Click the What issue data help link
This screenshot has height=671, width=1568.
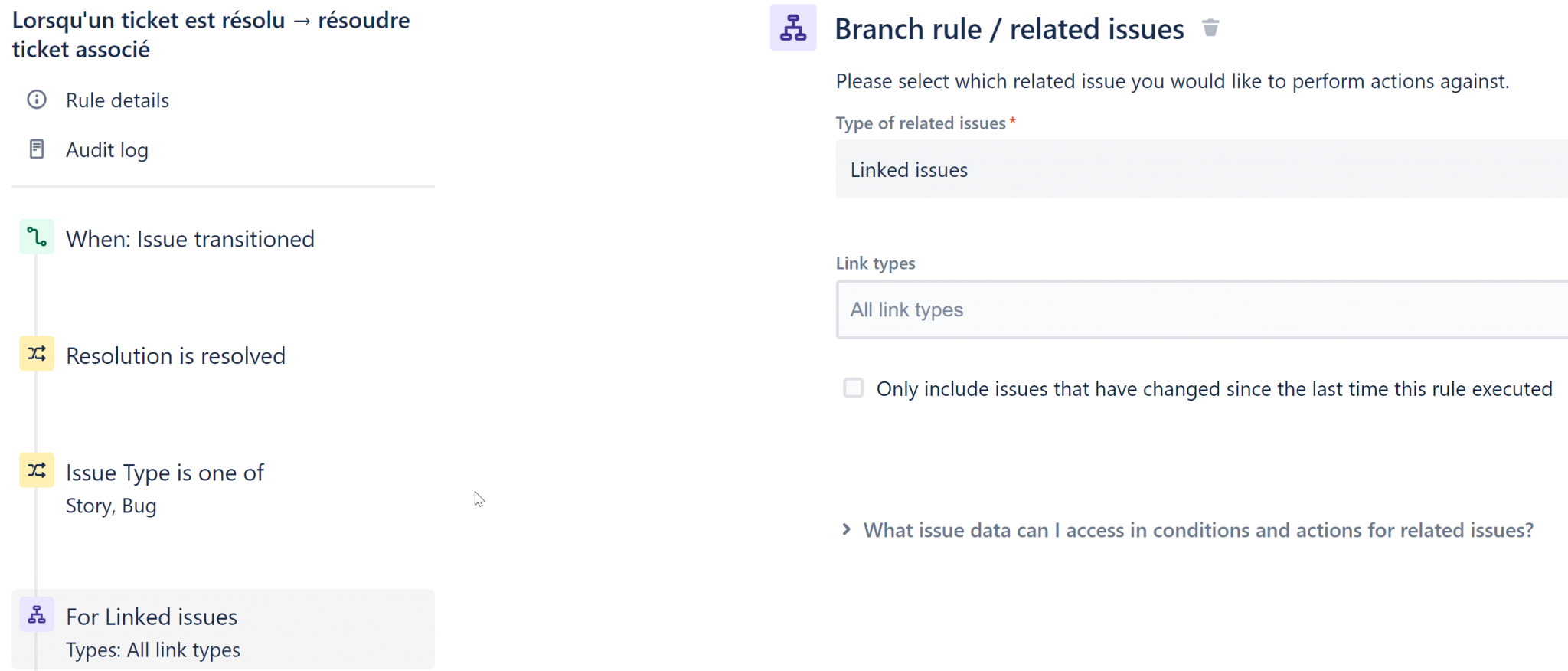pos(1198,530)
